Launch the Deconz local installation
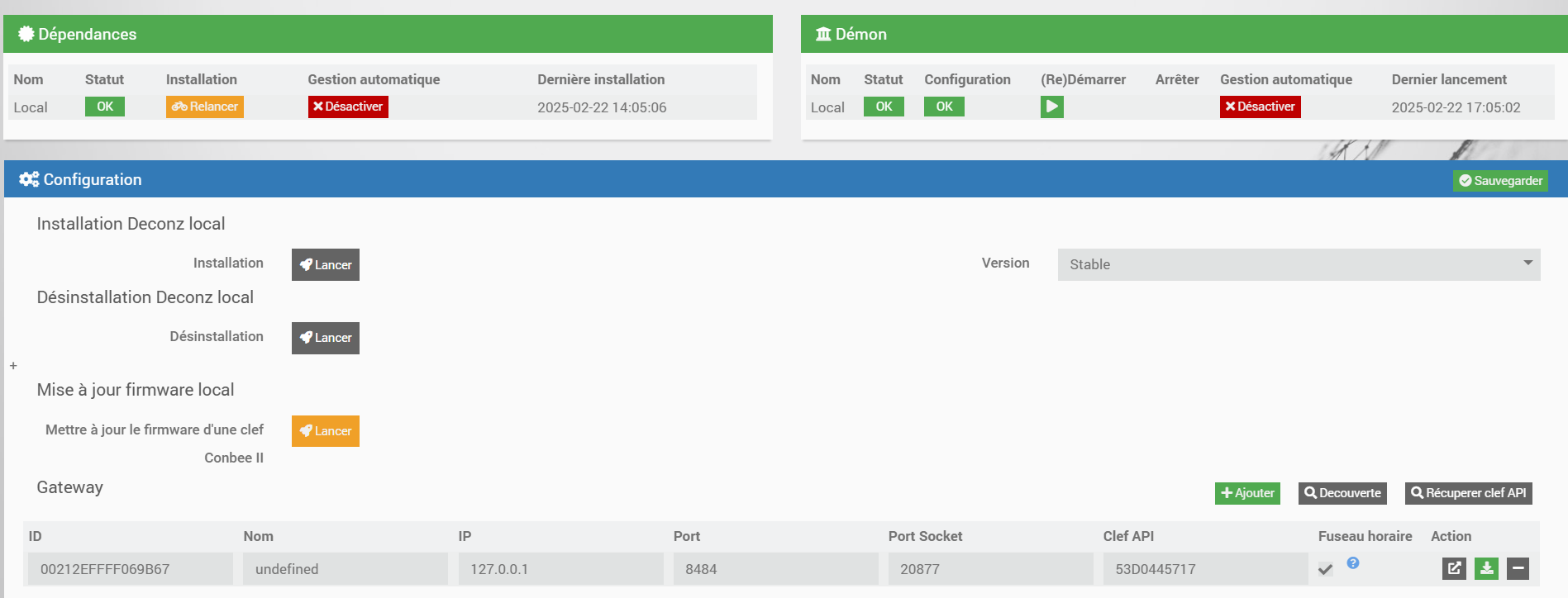This screenshot has height=598, width=1568. click(x=326, y=264)
